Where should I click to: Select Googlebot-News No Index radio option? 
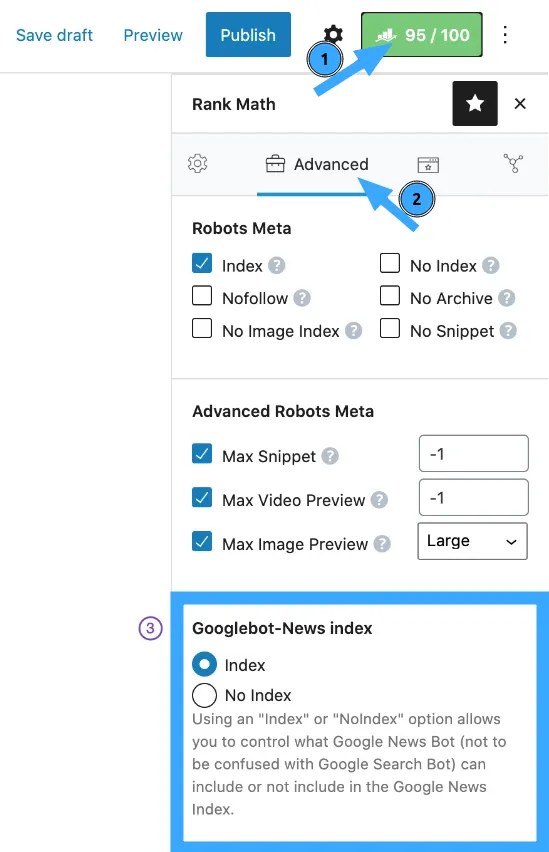click(x=204, y=695)
